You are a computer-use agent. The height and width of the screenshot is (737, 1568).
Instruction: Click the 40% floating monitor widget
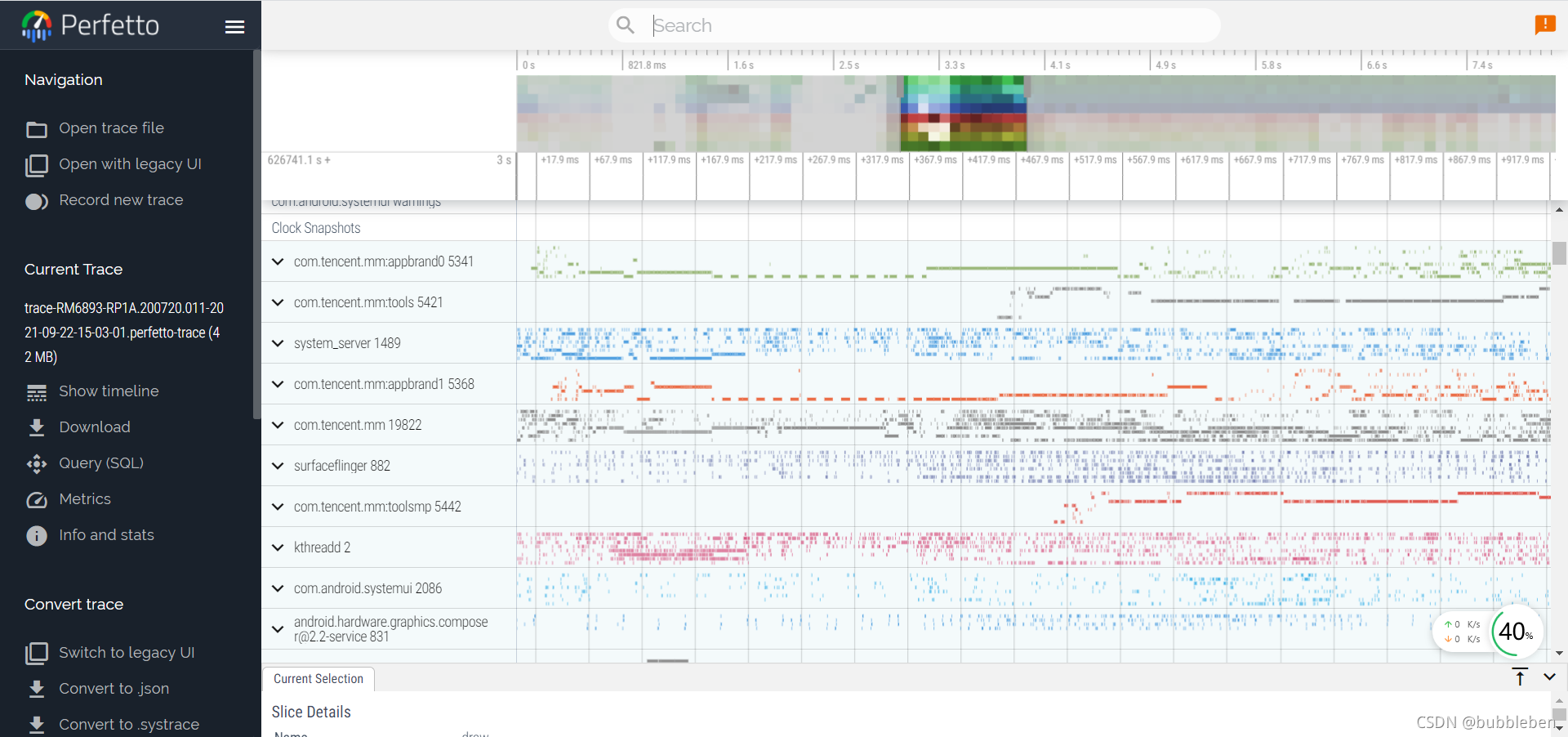click(x=1517, y=631)
